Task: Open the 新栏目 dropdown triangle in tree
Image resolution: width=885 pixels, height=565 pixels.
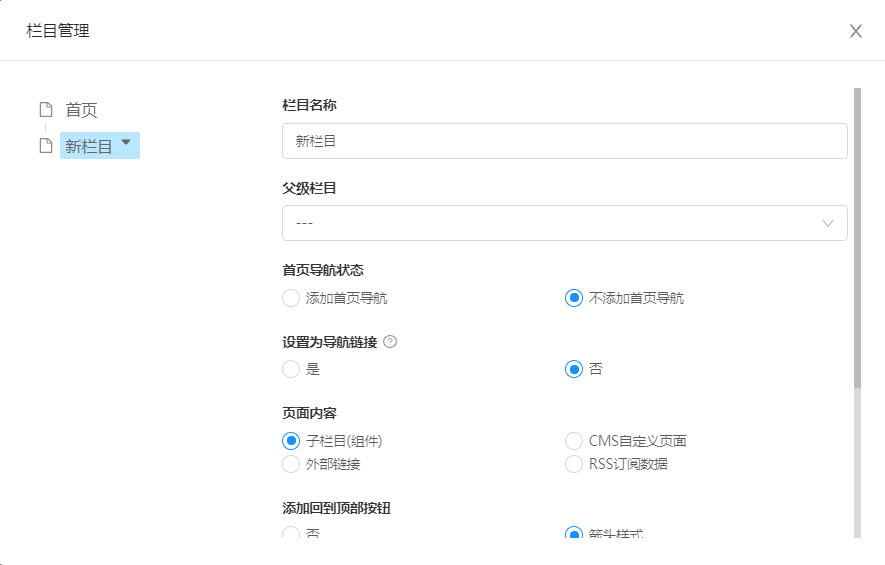Action: pyautogui.click(x=126, y=143)
